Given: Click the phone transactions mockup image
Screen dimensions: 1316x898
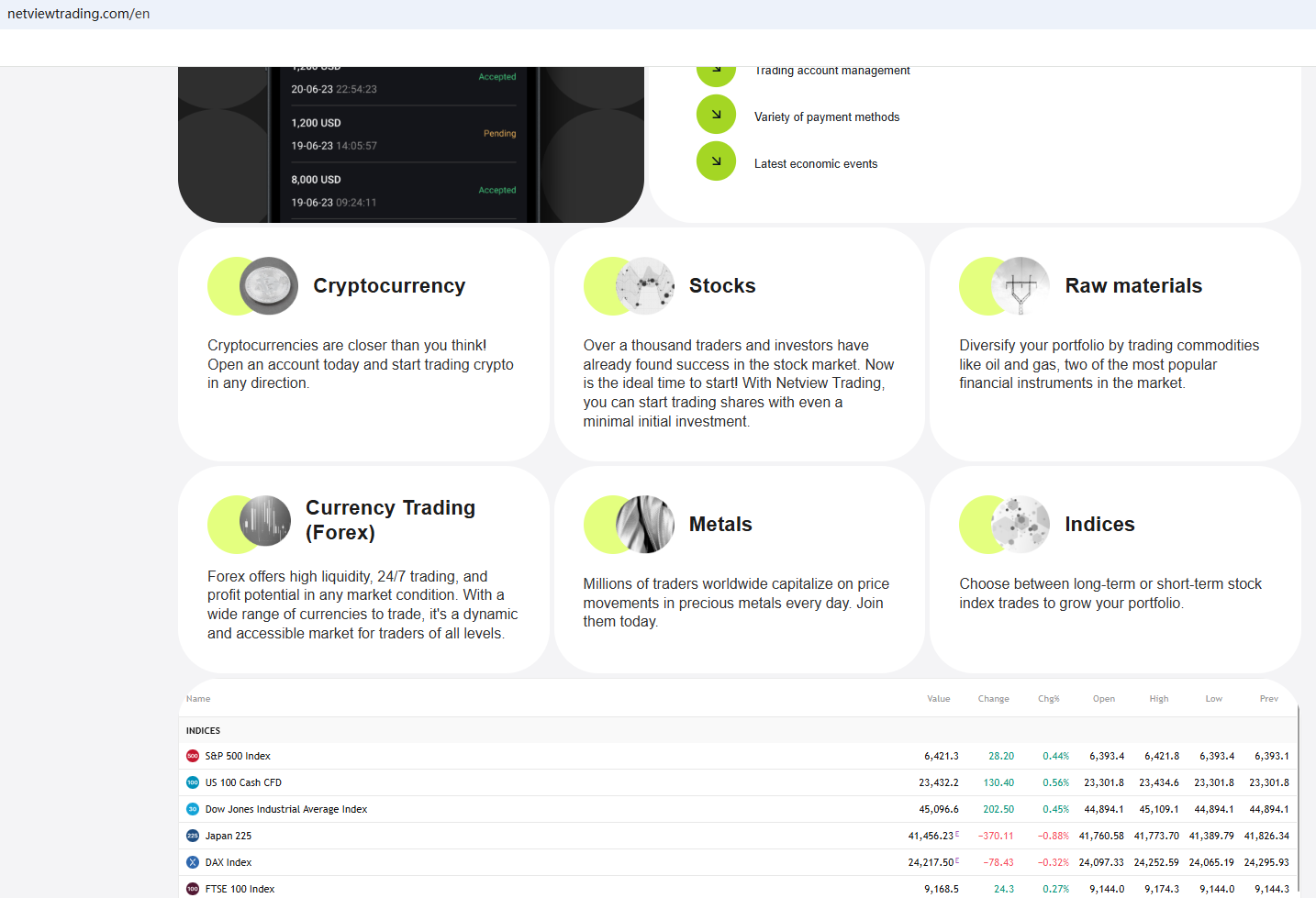Looking at the screenshot, I should (411, 144).
